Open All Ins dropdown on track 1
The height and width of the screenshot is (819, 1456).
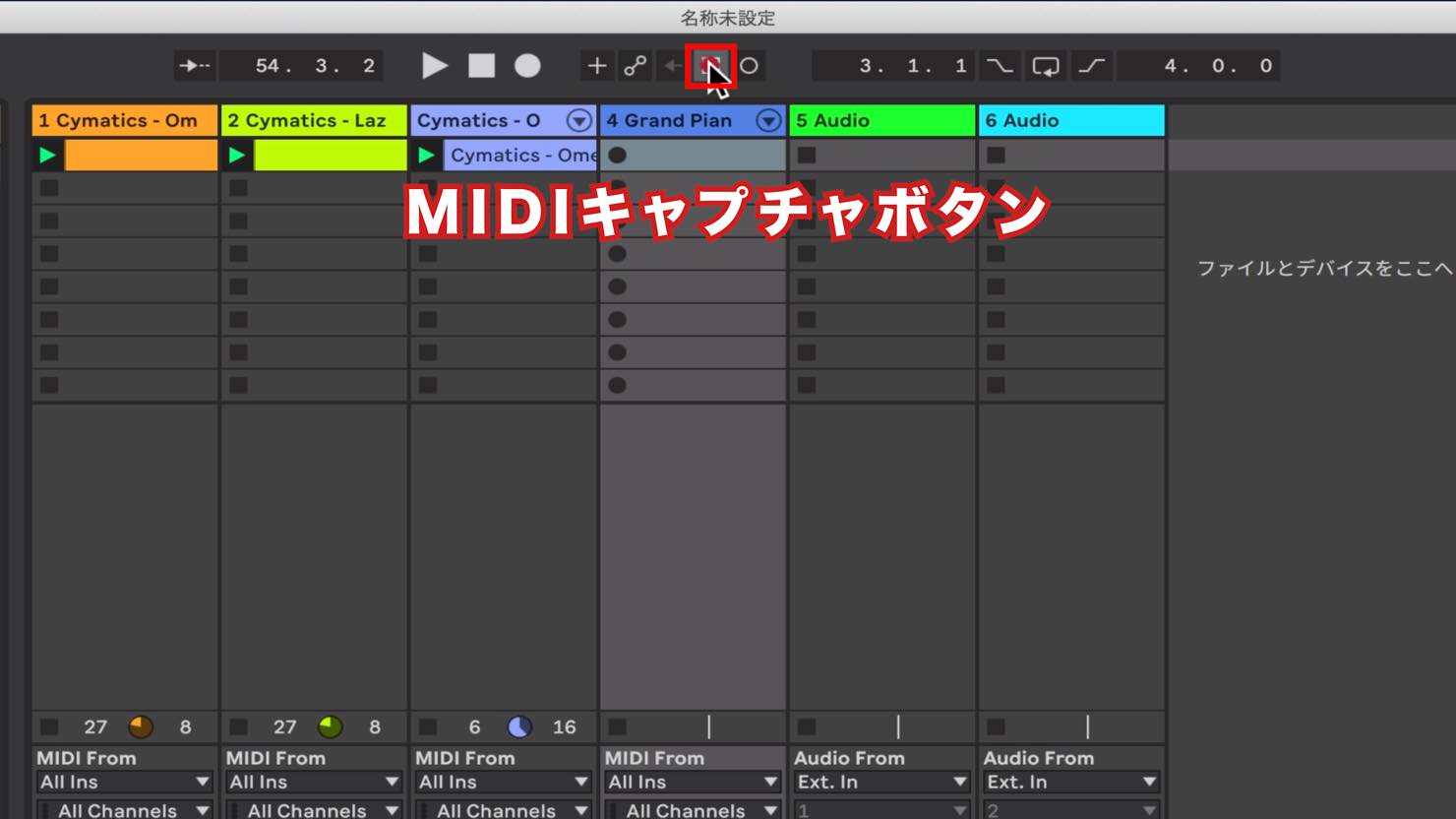124,782
